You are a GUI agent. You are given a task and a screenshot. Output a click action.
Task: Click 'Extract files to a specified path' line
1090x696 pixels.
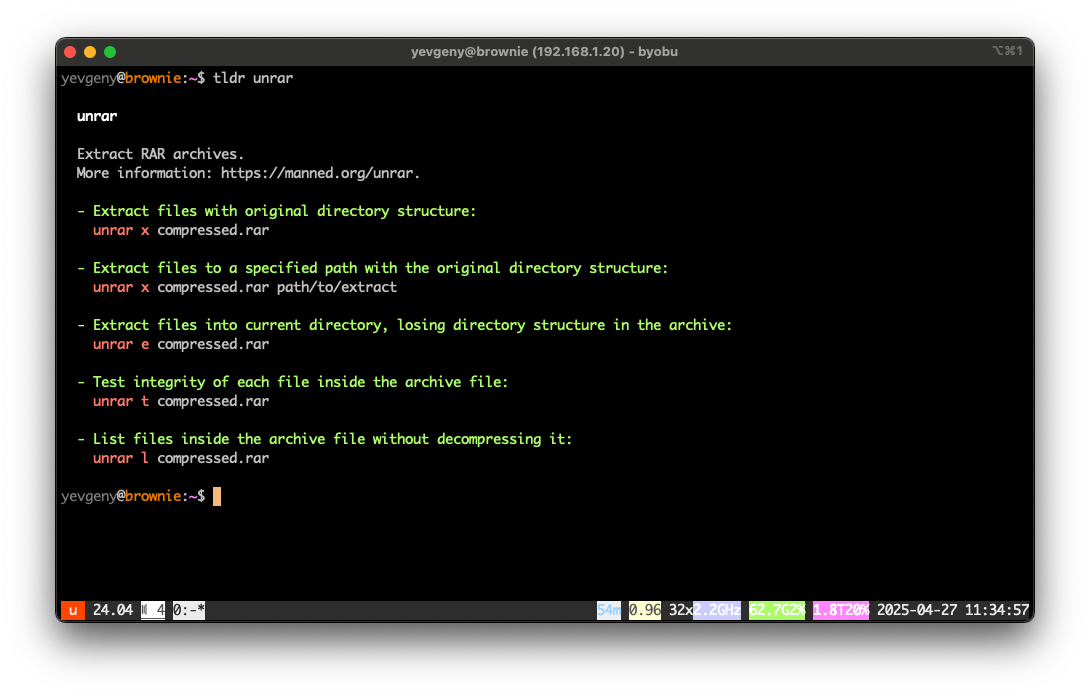tap(373, 268)
